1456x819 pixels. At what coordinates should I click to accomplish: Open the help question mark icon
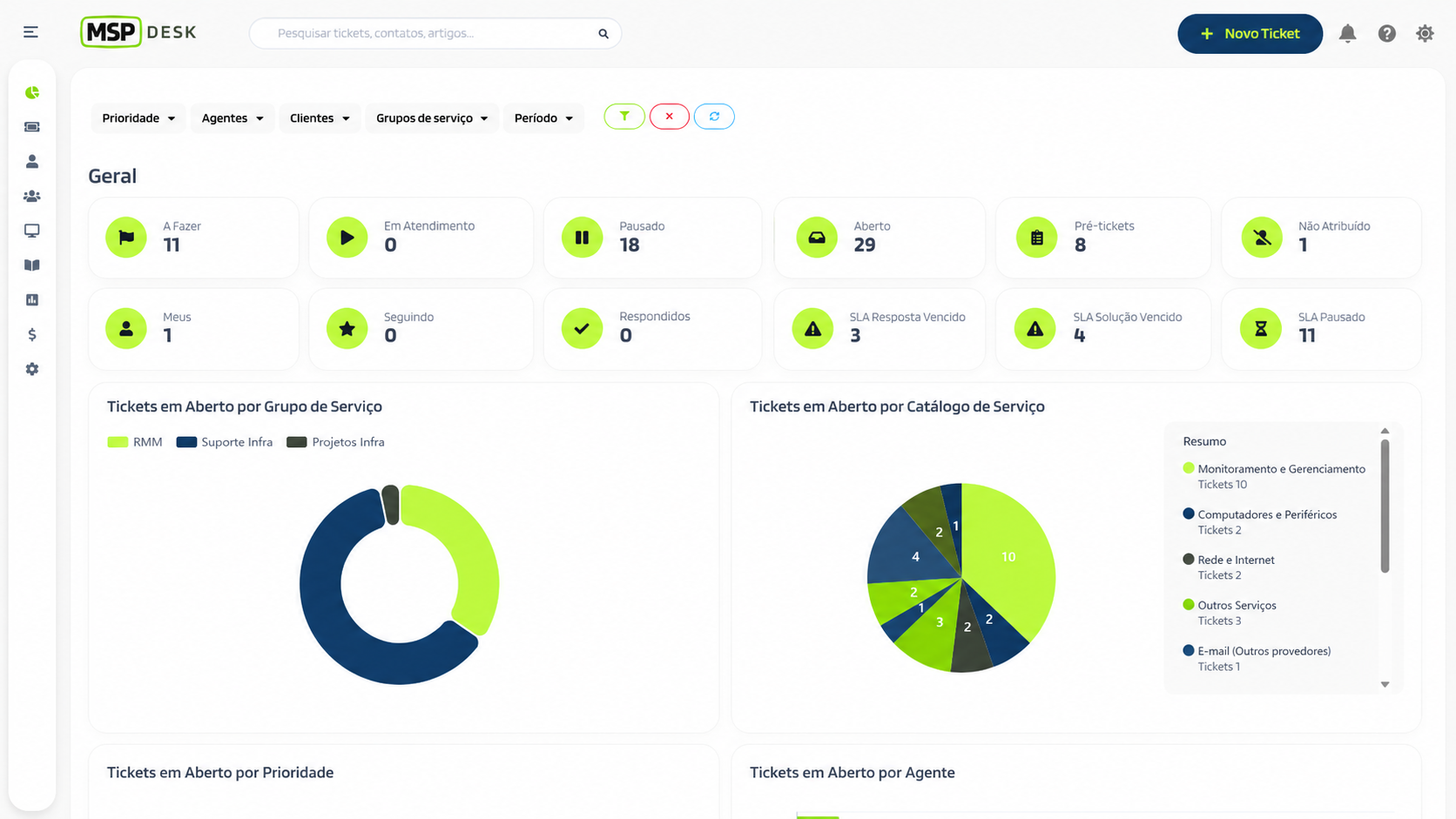point(1387,33)
